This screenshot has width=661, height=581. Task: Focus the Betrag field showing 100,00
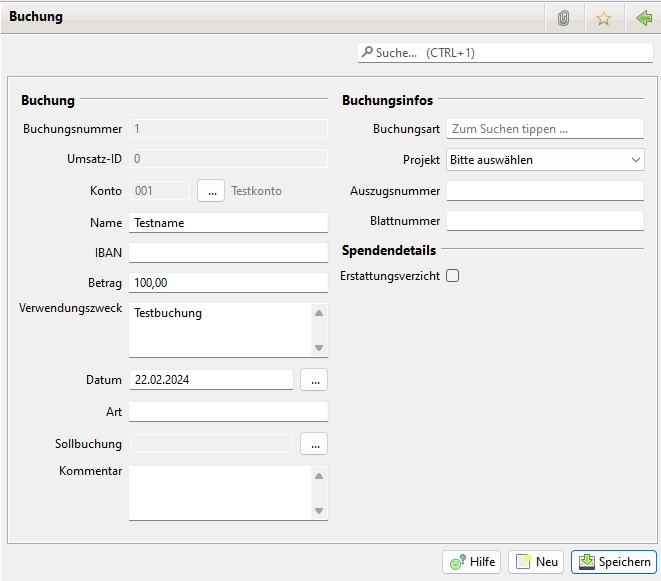pos(228,283)
